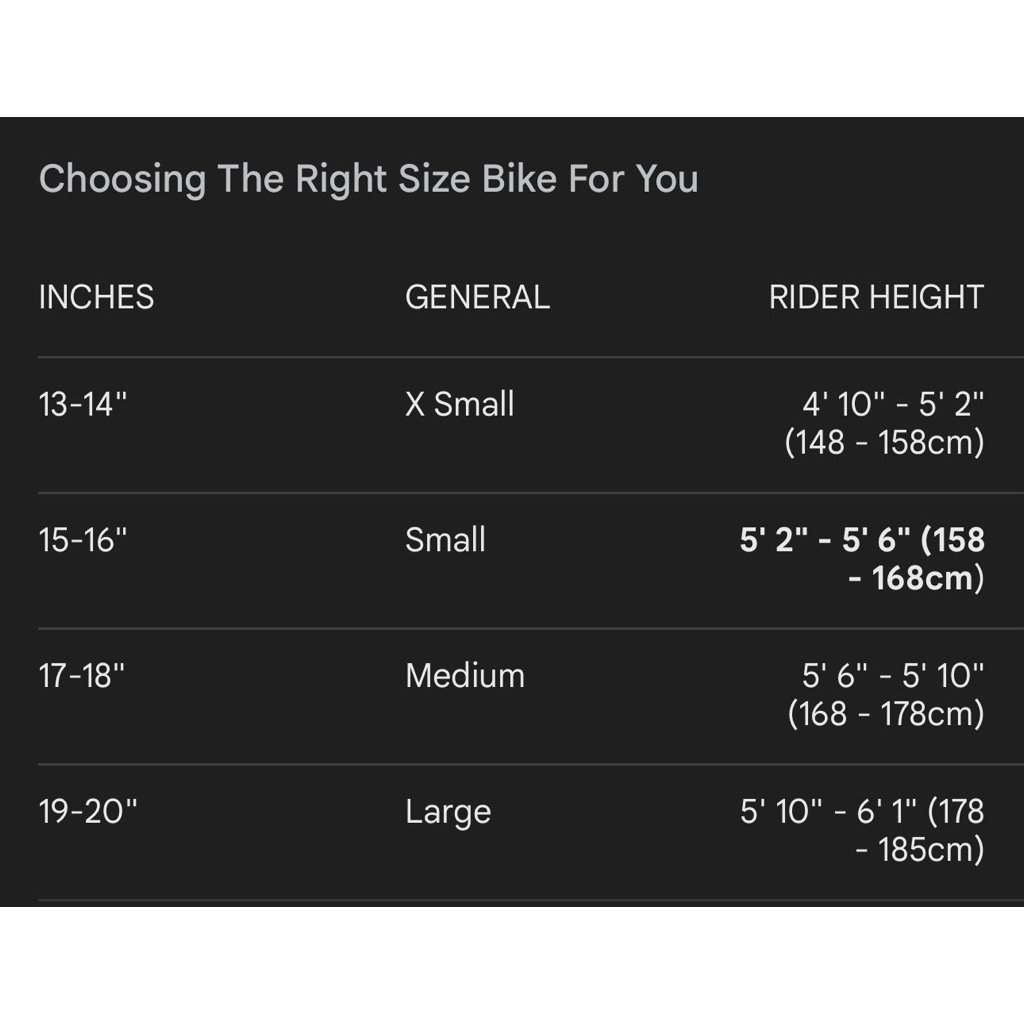This screenshot has width=1024, height=1024.
Task: Choose the 17-18" frame size cell
Action: click(83, 675)
